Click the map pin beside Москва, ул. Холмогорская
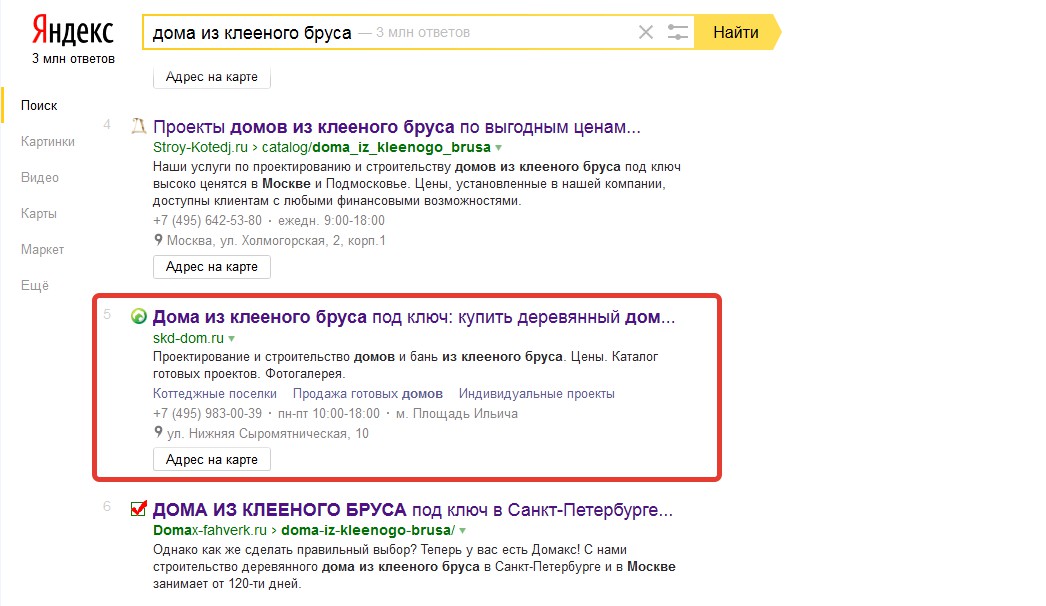This screenshot has width=1046, height=606. [x=158, y=240]
